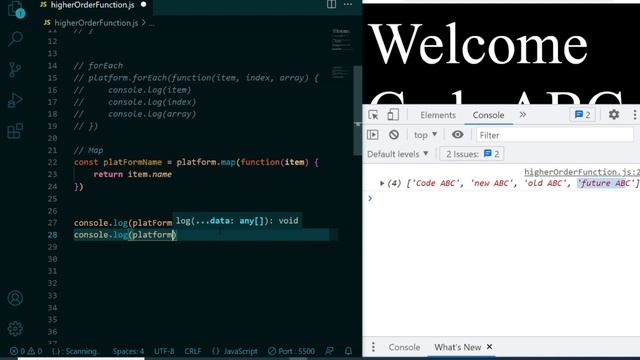Clear the console
The image size is (640, 360).
394,135
